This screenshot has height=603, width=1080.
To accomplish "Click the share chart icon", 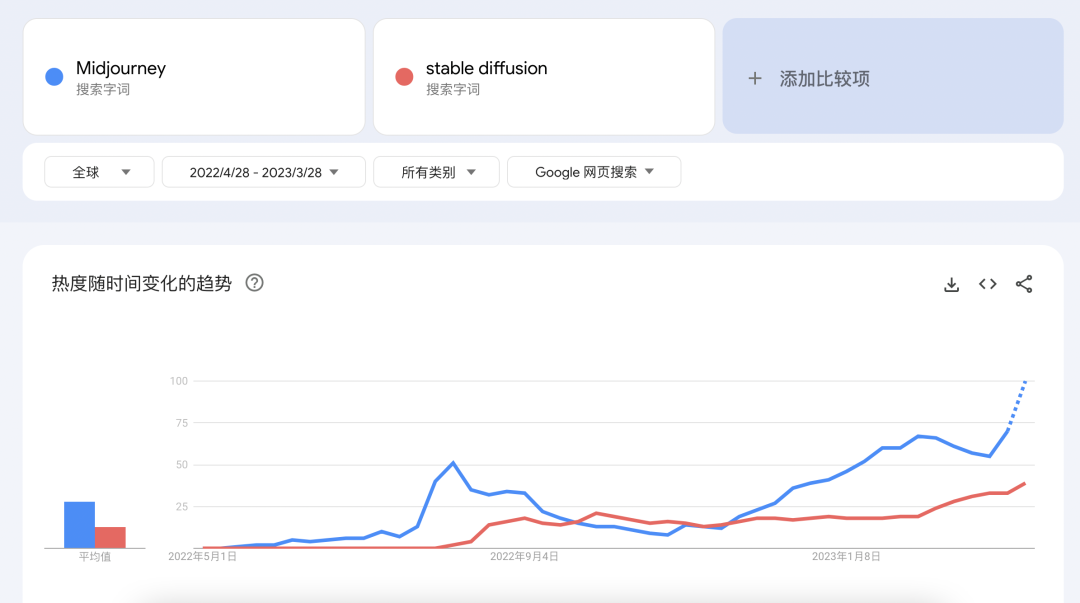I will pos(1024,284).
